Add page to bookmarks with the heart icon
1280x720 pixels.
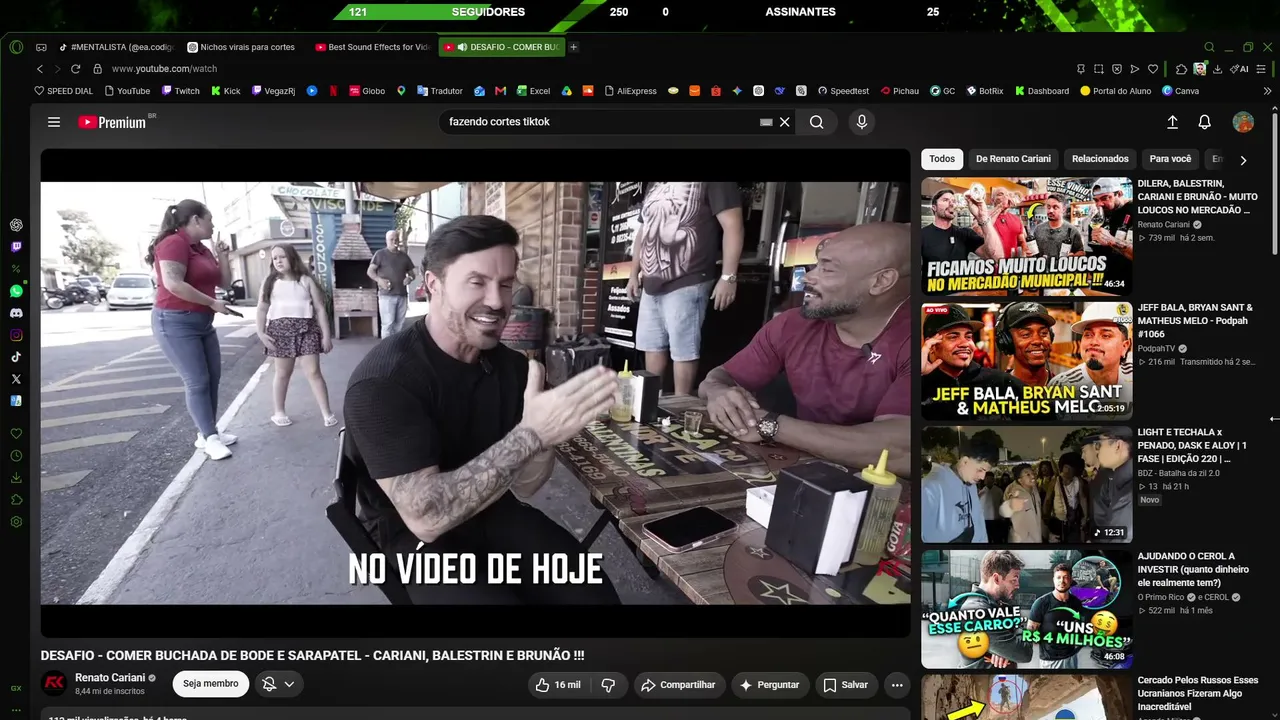coord(1153,69)
